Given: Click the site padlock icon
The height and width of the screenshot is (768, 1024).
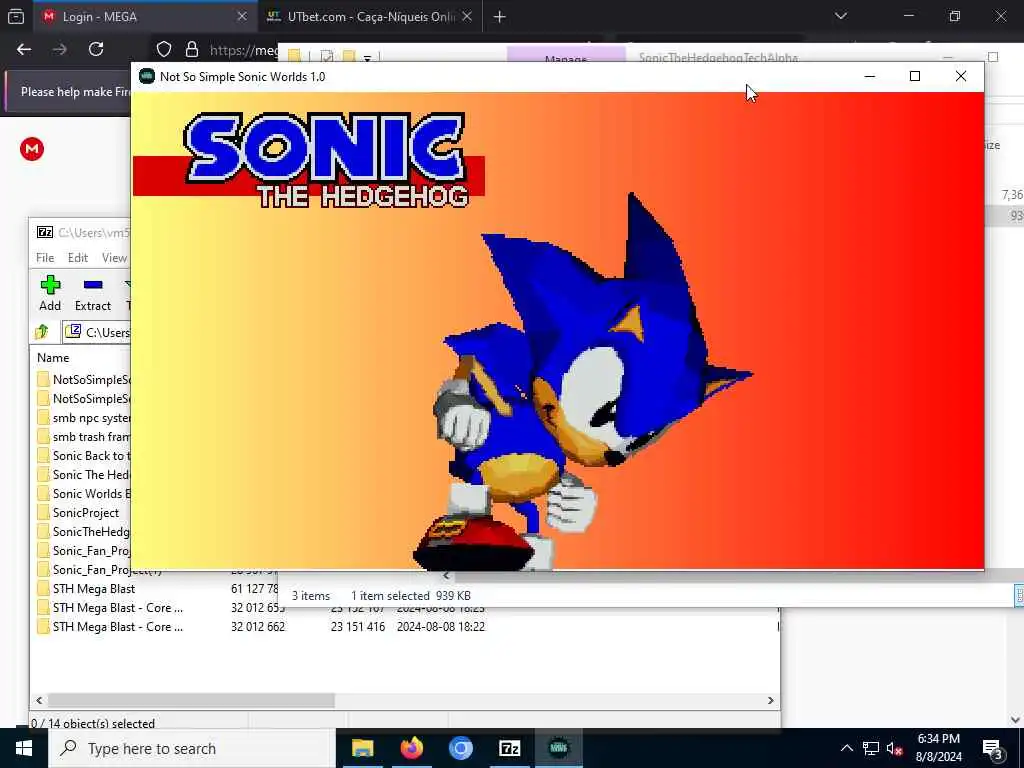Looking at the screenshot, I should [x=191, y=50].
